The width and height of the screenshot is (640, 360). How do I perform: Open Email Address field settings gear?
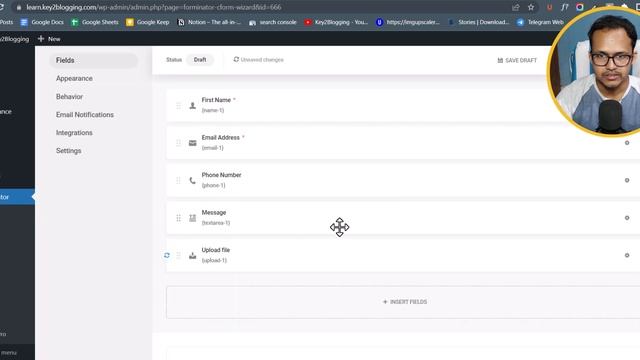(627, 143)
